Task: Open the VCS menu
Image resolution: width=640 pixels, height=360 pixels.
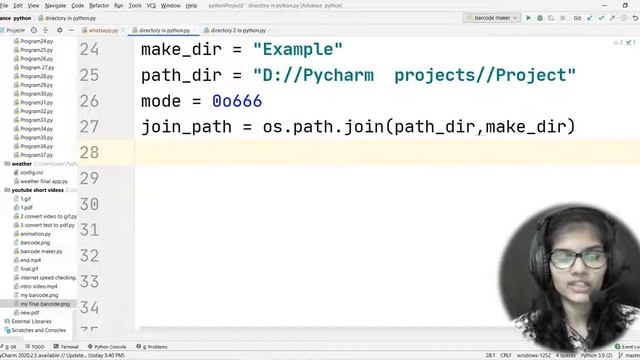Action: click(151, 6)
